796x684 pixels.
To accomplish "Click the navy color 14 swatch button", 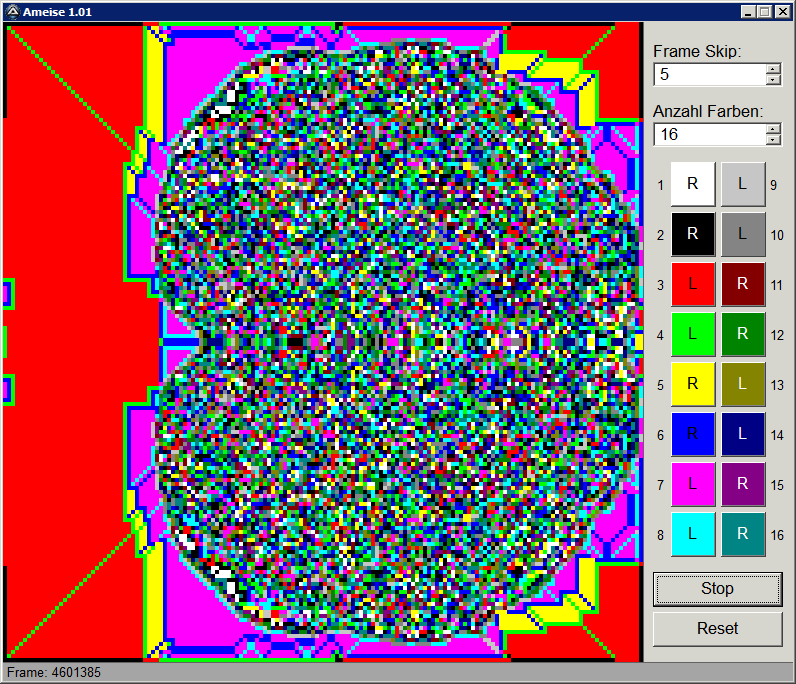I will point(743,434).
